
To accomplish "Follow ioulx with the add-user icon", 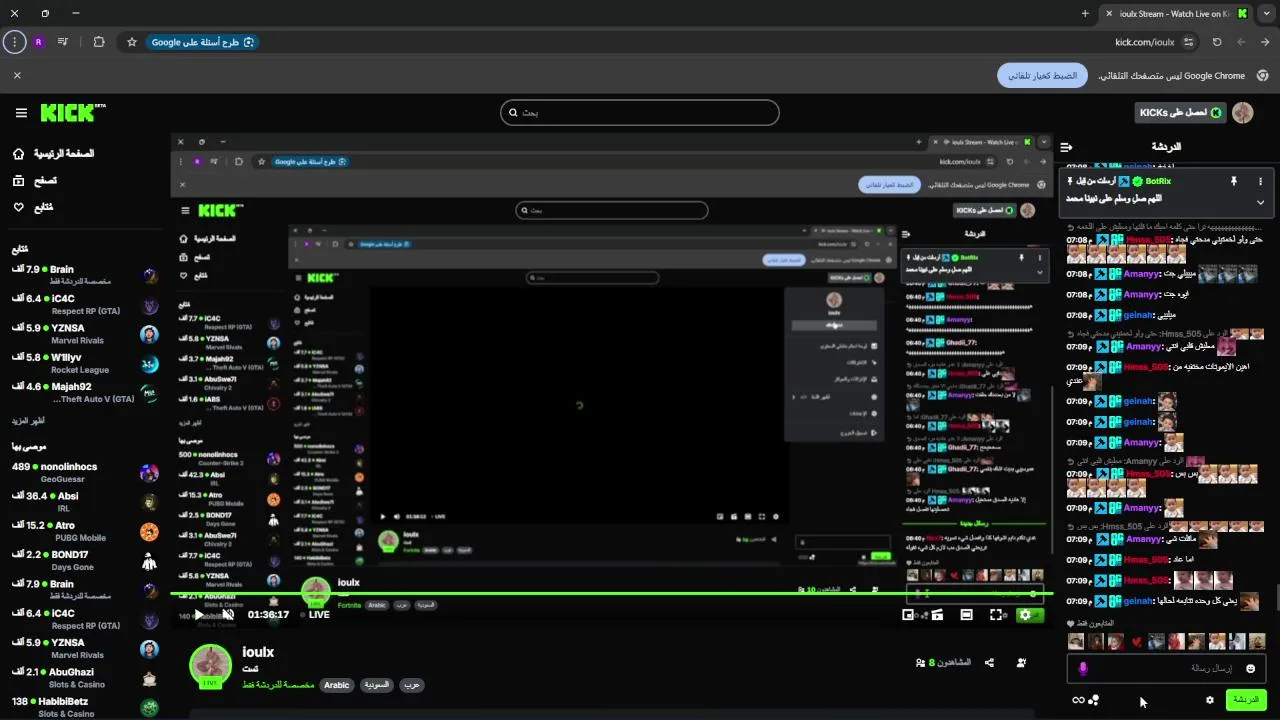I will 1021,662.
